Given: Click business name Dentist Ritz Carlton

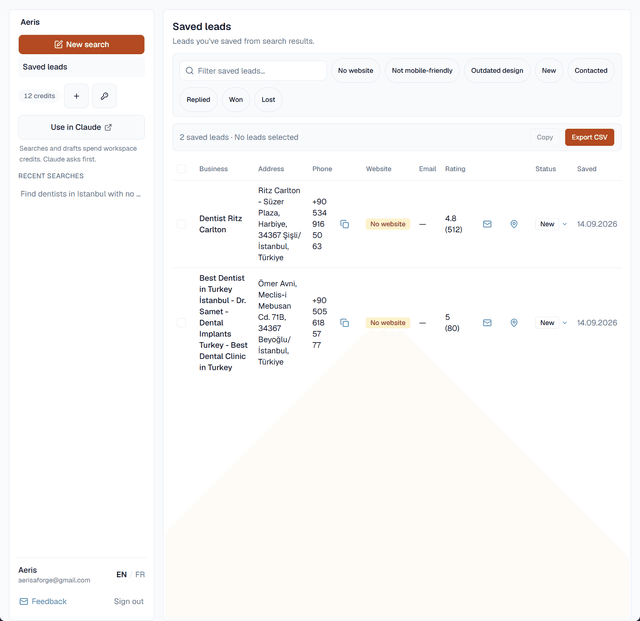Looking at the screenshot, I should pyautogui.click(x=221, y=224).
